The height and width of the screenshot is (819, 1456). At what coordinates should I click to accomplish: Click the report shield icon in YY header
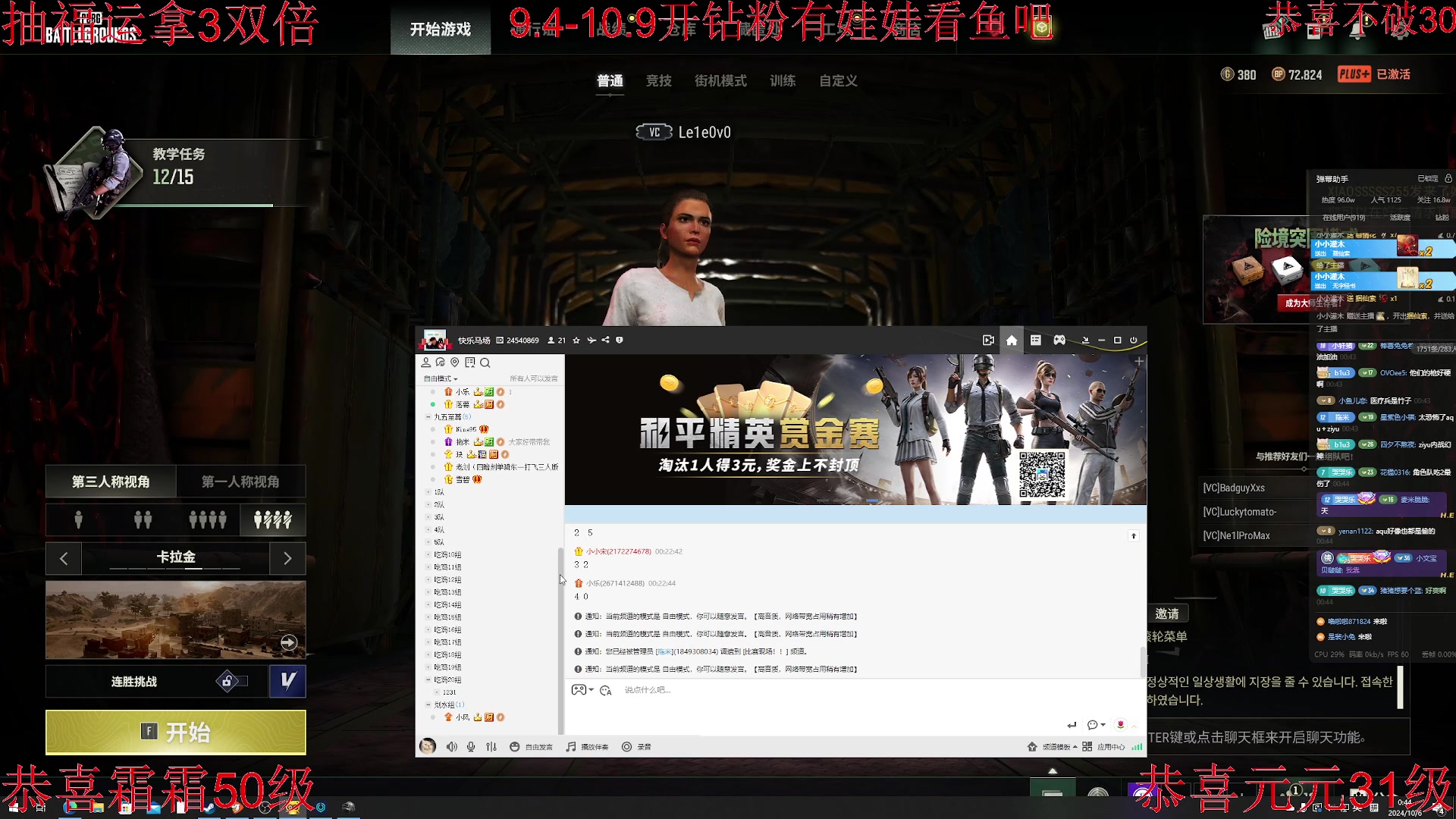point(620,340)
